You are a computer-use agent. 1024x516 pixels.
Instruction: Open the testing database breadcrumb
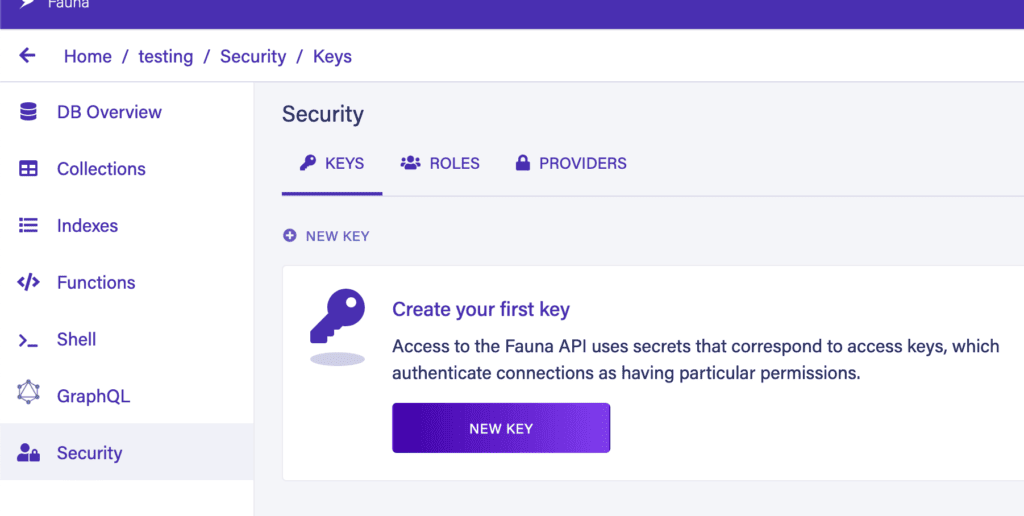pyautogui.click(x=165, y=56)
